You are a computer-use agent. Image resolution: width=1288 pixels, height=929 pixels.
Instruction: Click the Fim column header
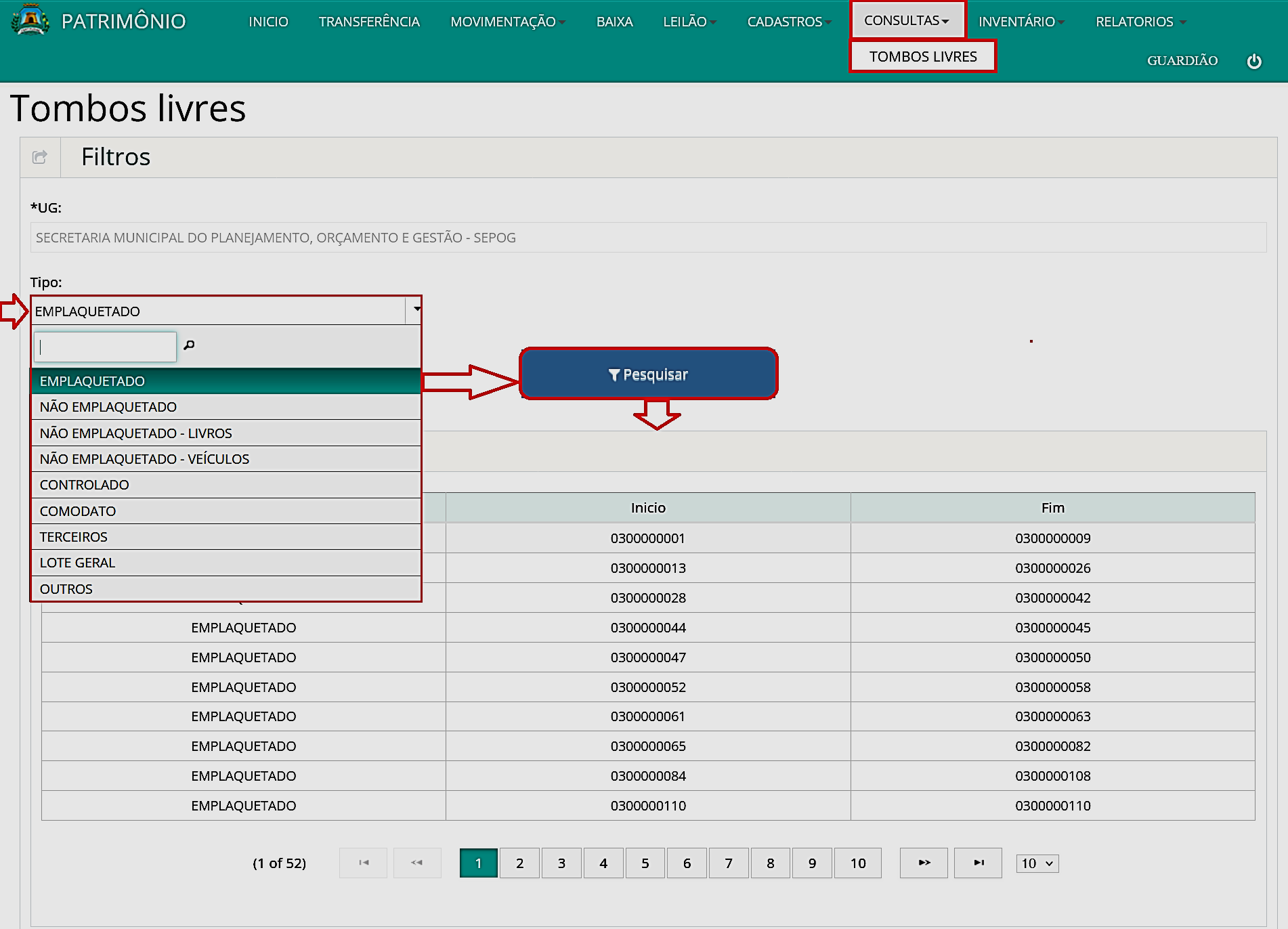coord(1053,508)
